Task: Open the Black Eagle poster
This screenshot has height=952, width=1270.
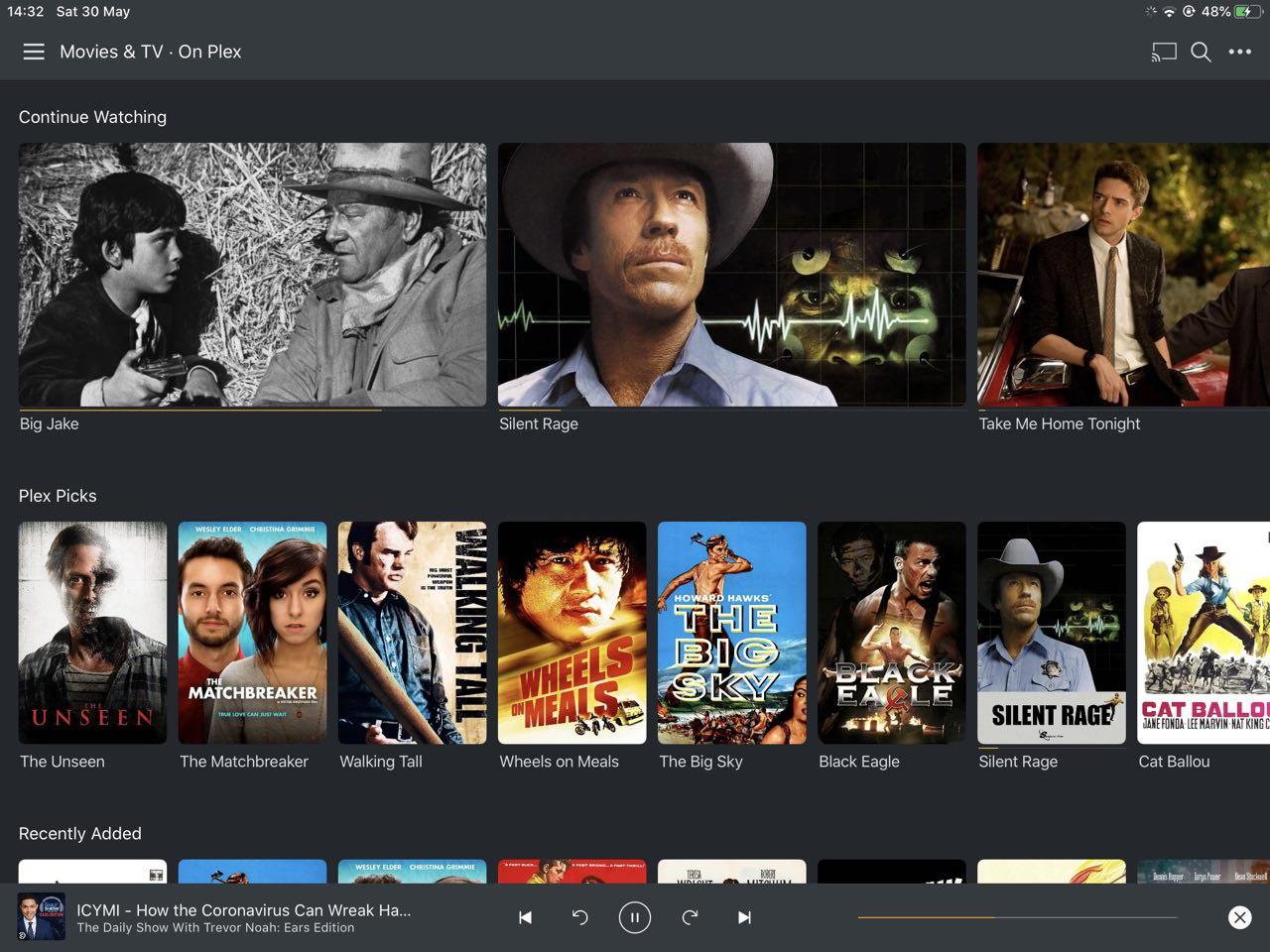Action: [892, 633]
